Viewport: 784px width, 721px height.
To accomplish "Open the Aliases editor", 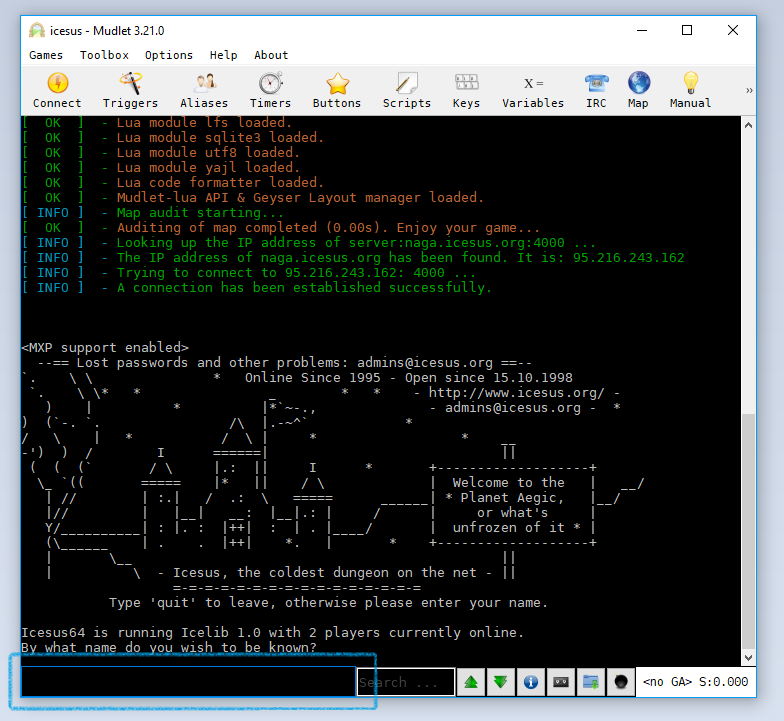I will pyautogui.click(x=204, y=90).
